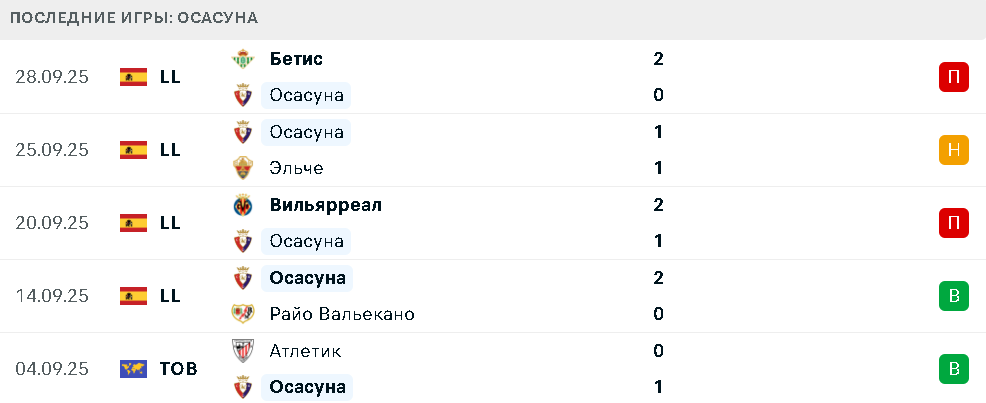Click the Spain flag in 28.09.25 row
The image size is (986, 403).
[133, 77]
